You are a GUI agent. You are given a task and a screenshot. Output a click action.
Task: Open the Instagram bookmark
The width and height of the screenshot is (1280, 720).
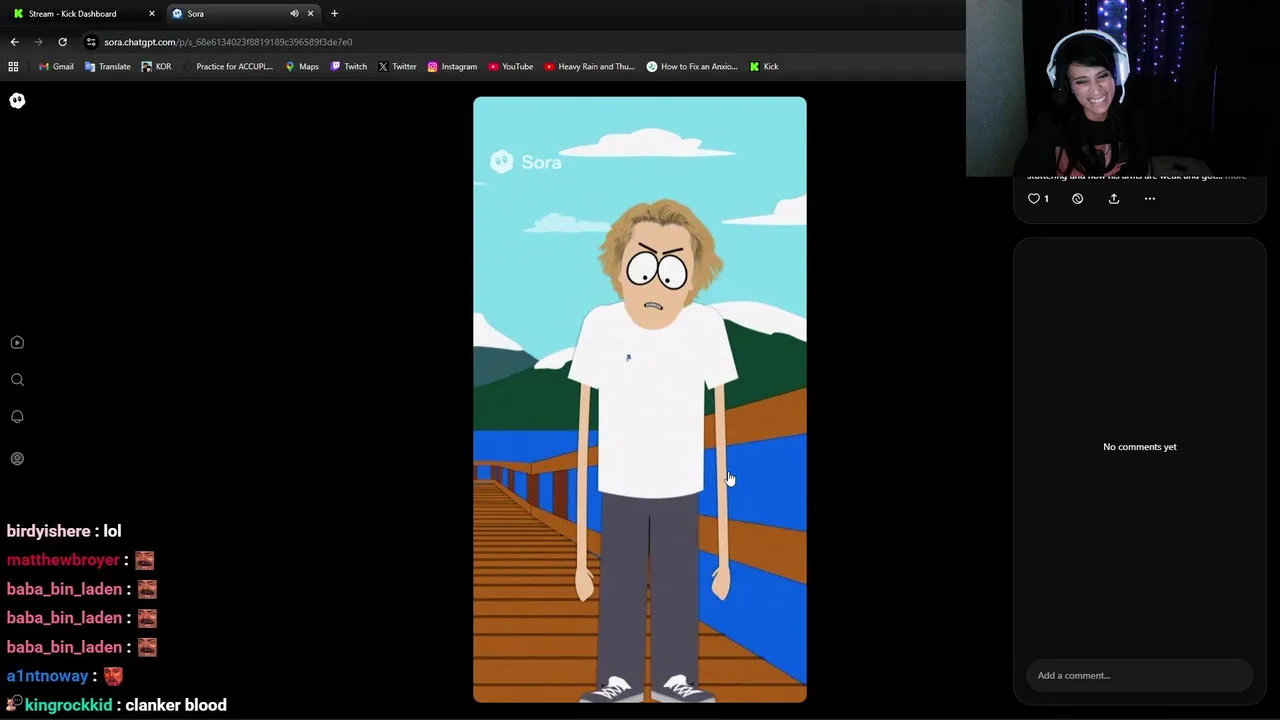pyautogui.click(x=452, y=67)
